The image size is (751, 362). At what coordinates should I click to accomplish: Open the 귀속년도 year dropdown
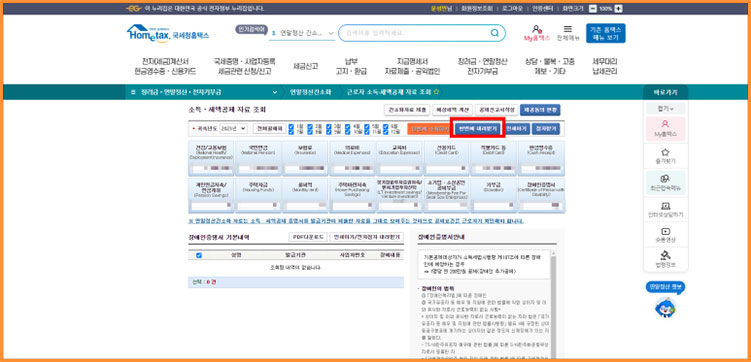click(233, 128)
